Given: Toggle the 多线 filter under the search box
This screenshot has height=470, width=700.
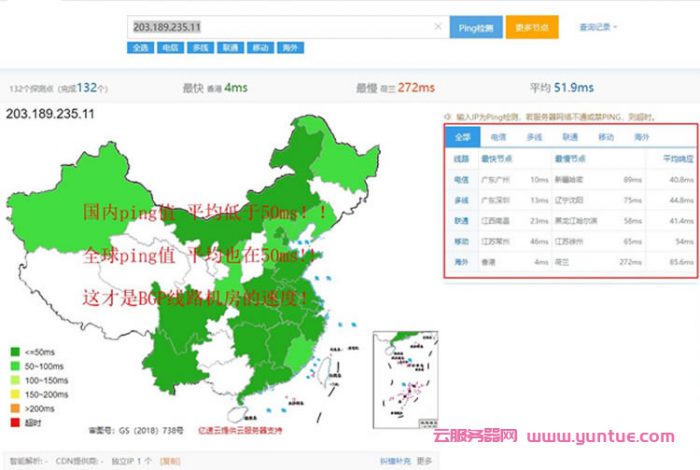Looking at the screenshot, I should tap(200, 47).
